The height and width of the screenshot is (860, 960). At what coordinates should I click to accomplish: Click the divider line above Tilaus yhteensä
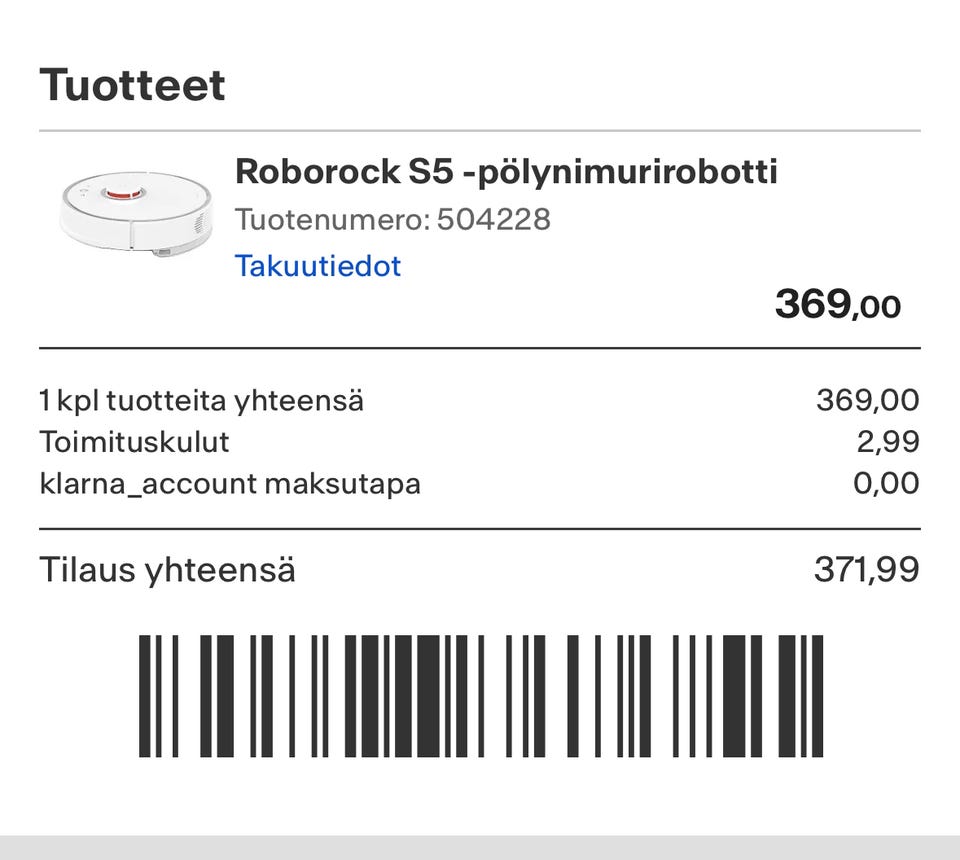click(x=480, y=528)
